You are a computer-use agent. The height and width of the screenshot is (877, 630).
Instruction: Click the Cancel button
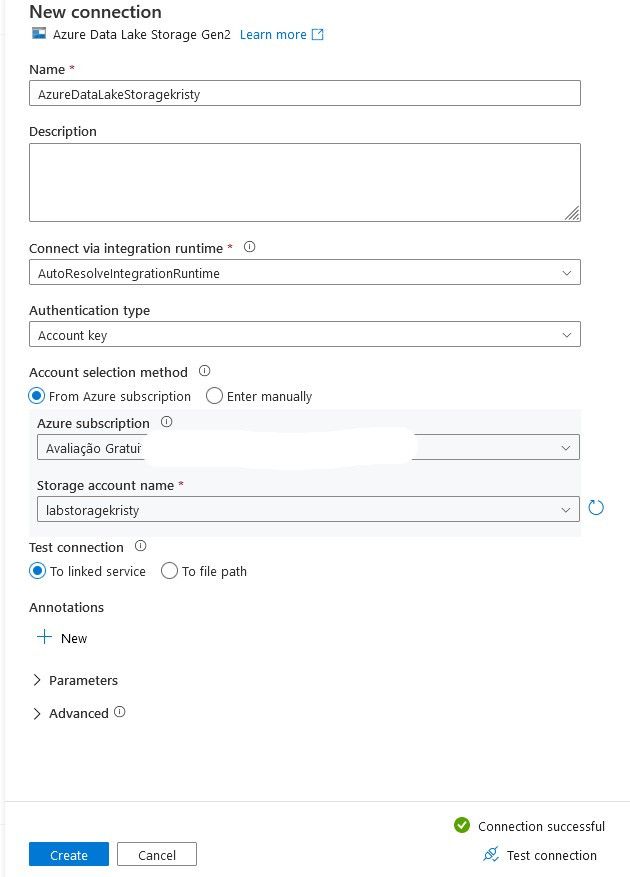click(157, 855)
